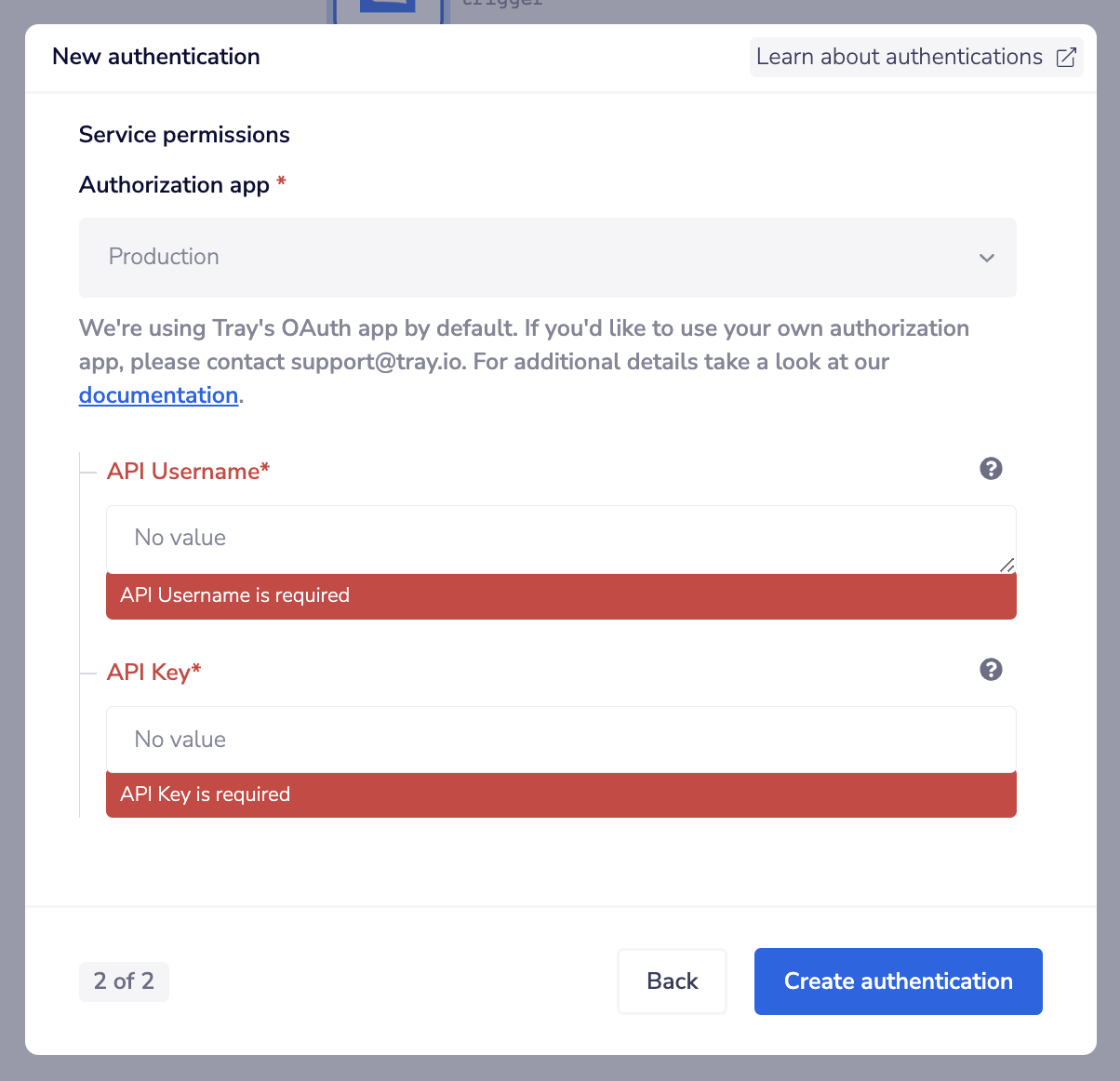Click the help icon next to API Username
This screenshot has height=1081, width=1120.
tap(991, 469)
